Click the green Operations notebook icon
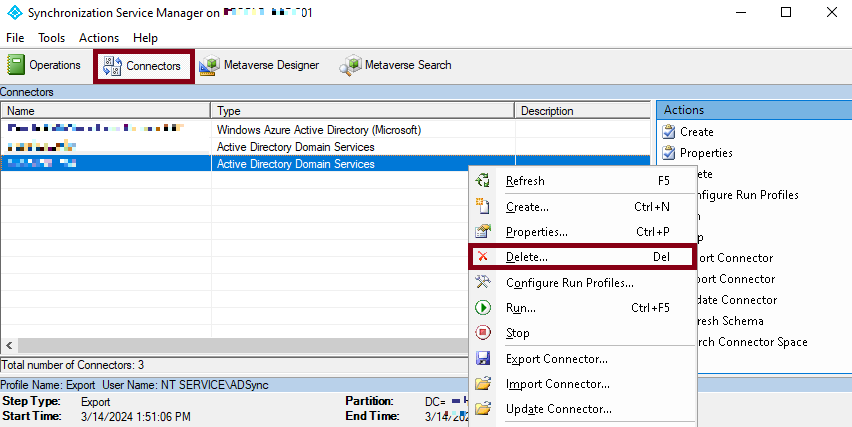Viewport: 852px width, 427px height. [x=16, y=65]
